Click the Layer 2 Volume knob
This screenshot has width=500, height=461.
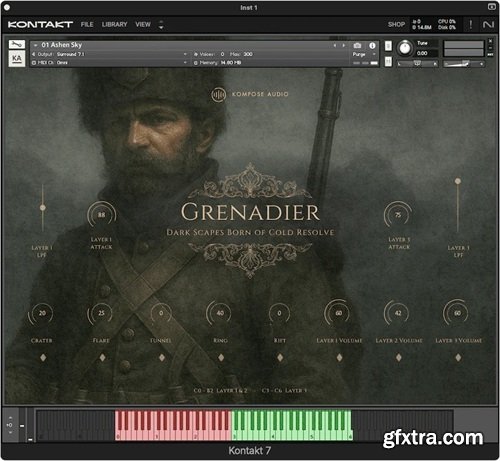[398, 313]
